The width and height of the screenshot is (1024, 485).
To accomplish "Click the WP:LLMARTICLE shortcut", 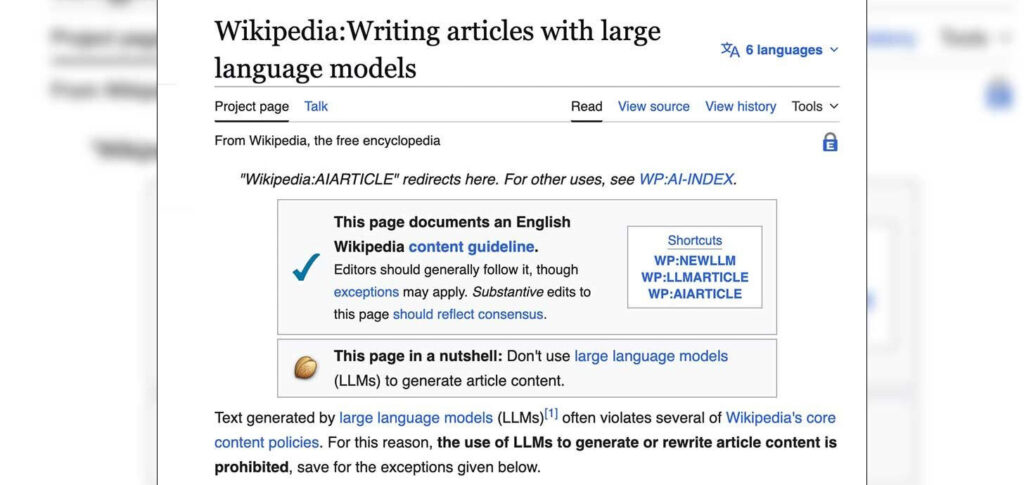I will click(695, 277).
